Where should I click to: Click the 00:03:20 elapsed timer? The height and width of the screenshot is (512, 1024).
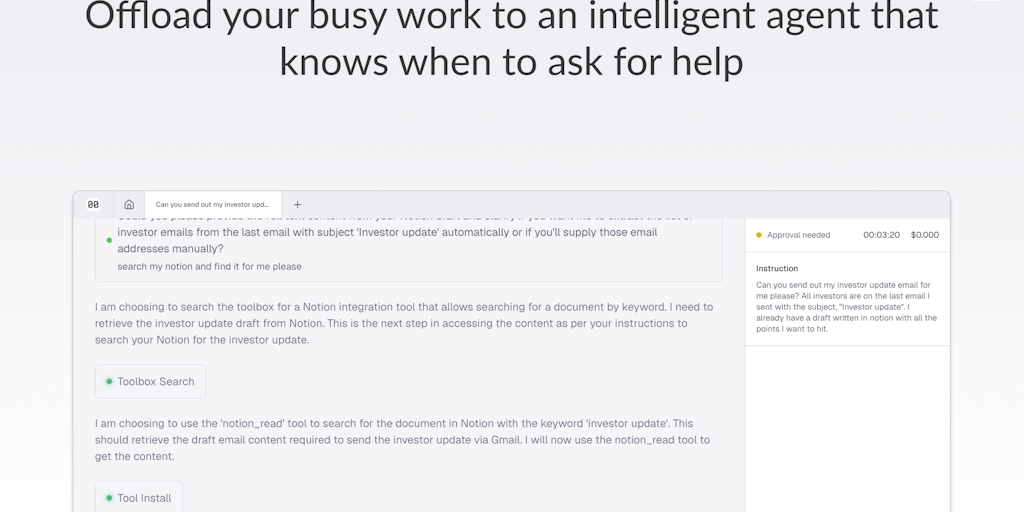click(x=881, y=235)
